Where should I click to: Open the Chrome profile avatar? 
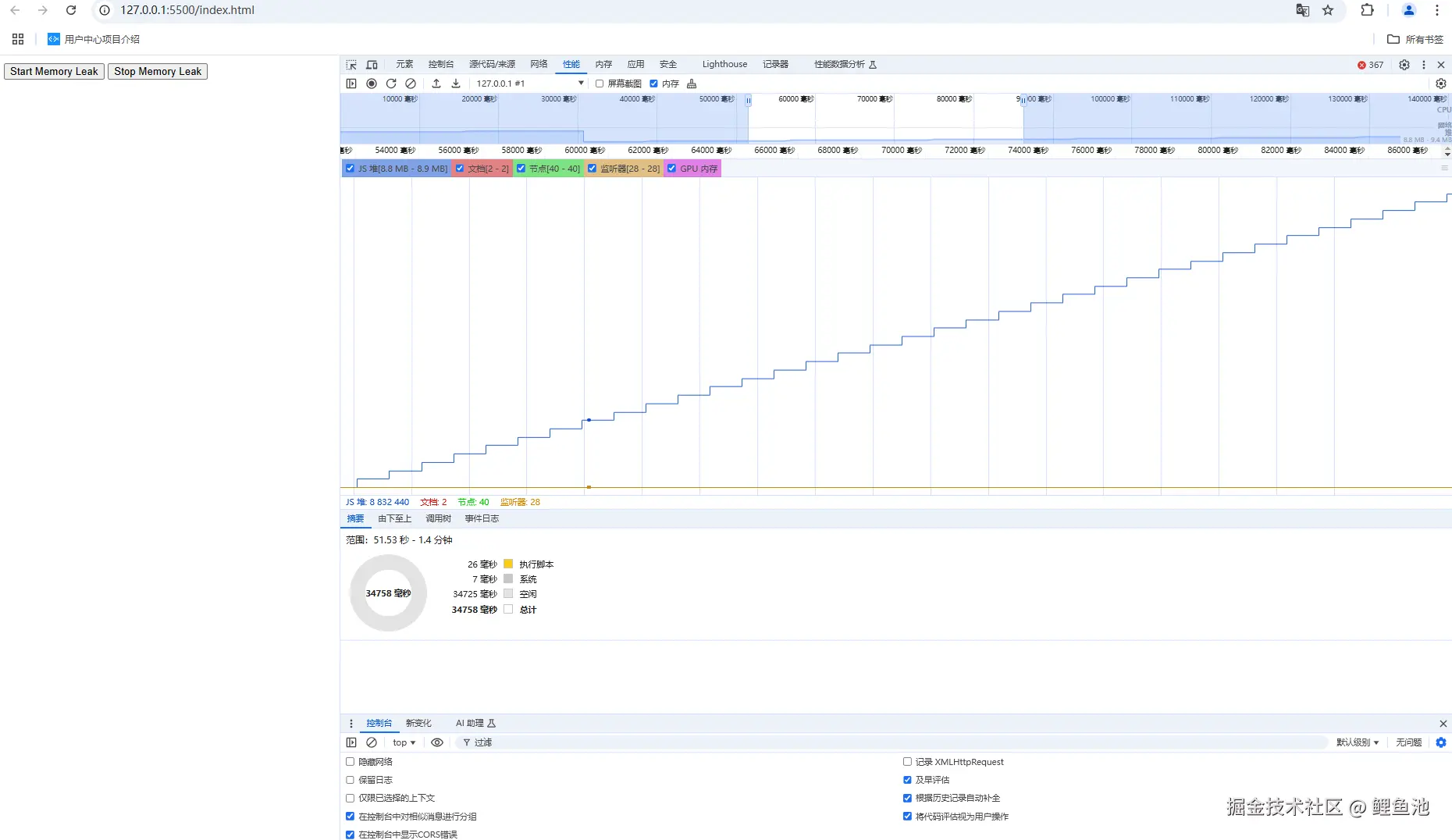point(1409,10)
